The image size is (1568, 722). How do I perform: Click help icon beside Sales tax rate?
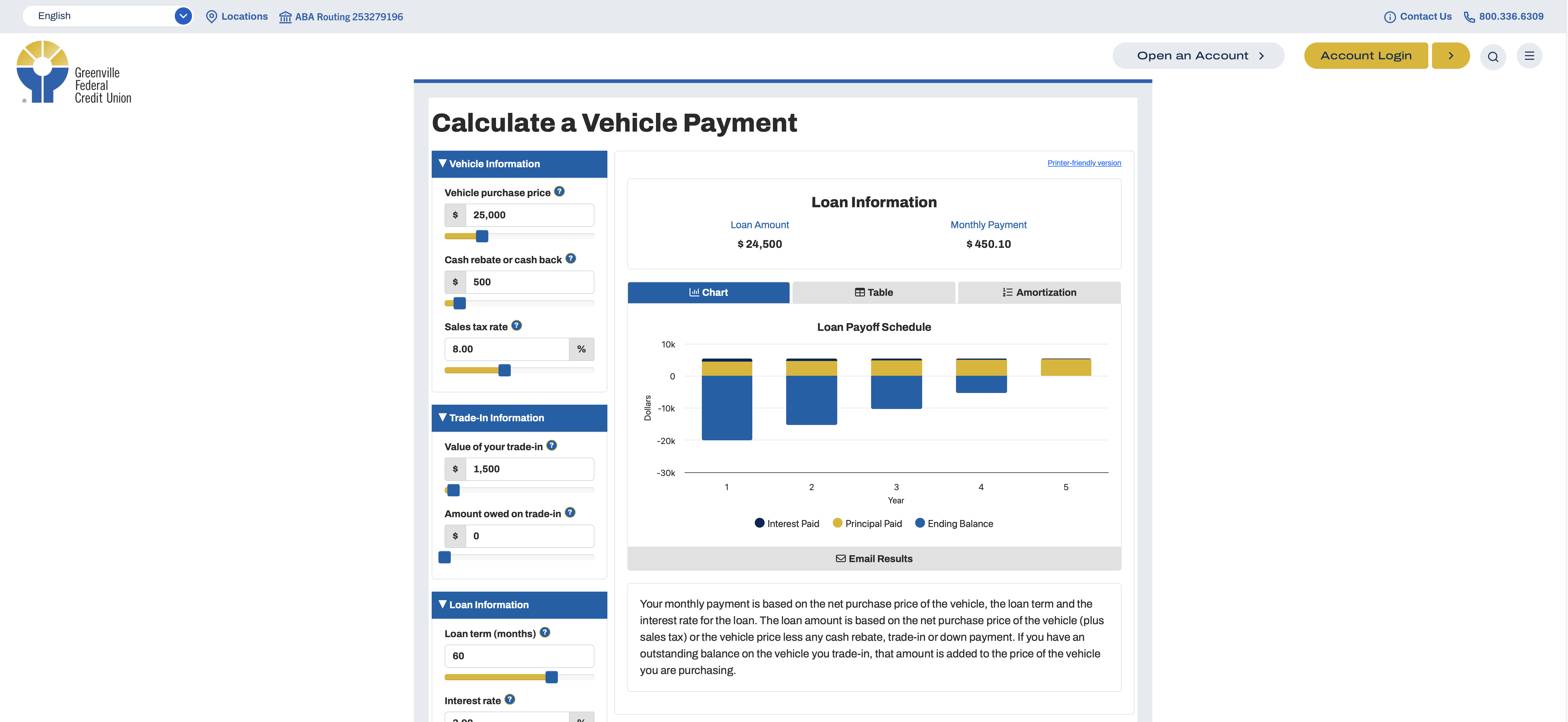[516, 325]
